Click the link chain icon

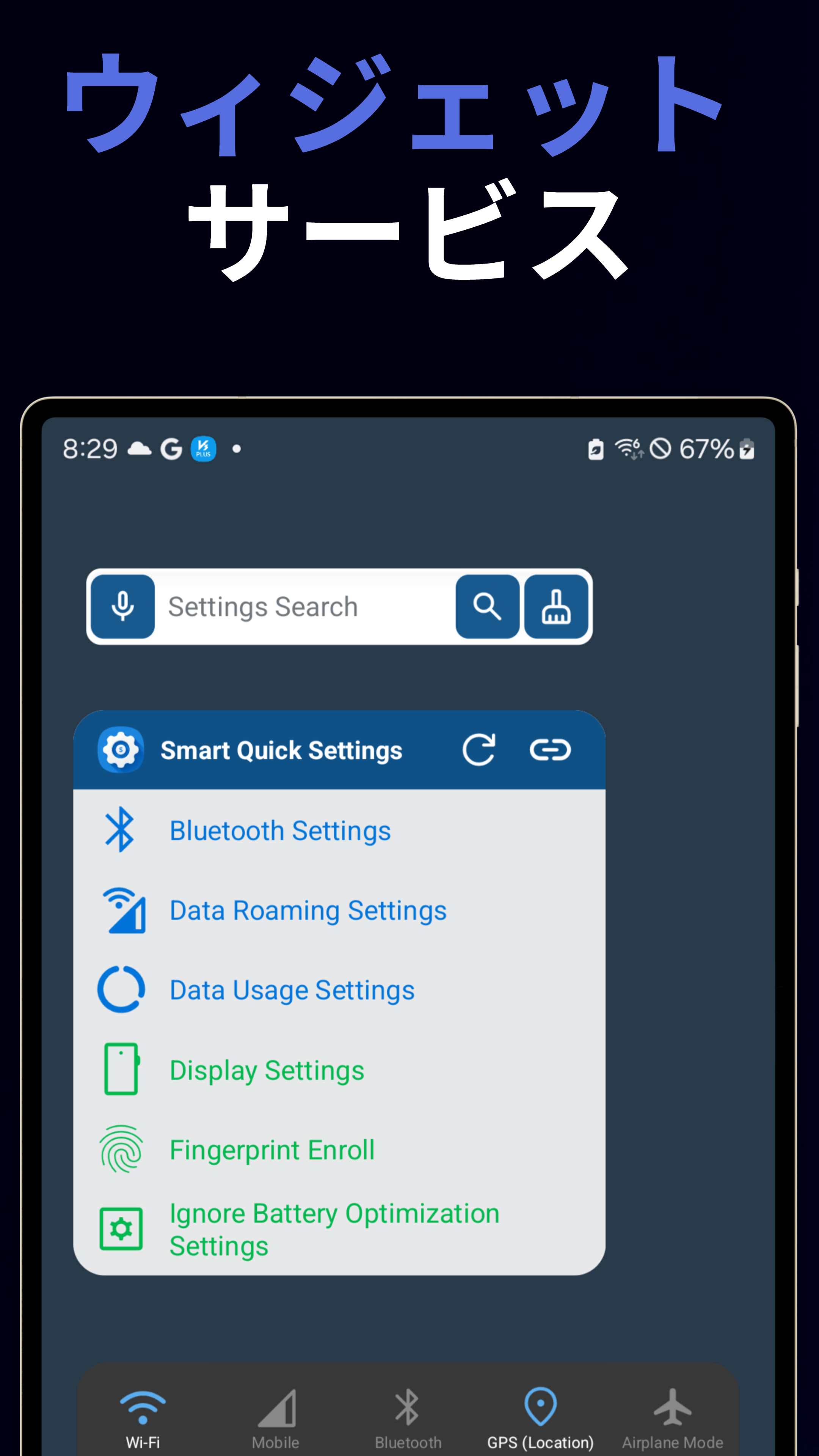(x=550, y=750)
